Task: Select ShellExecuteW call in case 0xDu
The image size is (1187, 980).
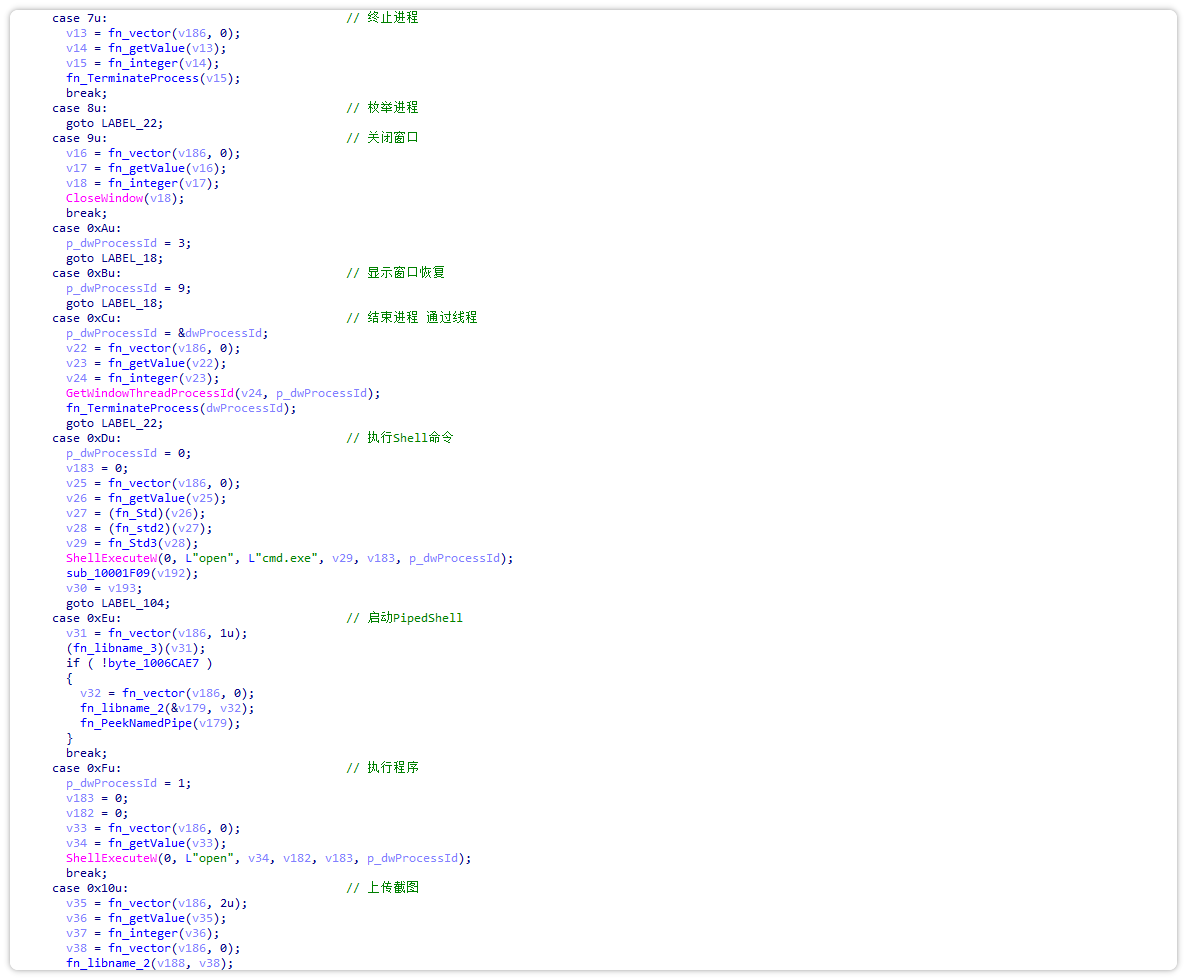Action: (x=107, y=557)
